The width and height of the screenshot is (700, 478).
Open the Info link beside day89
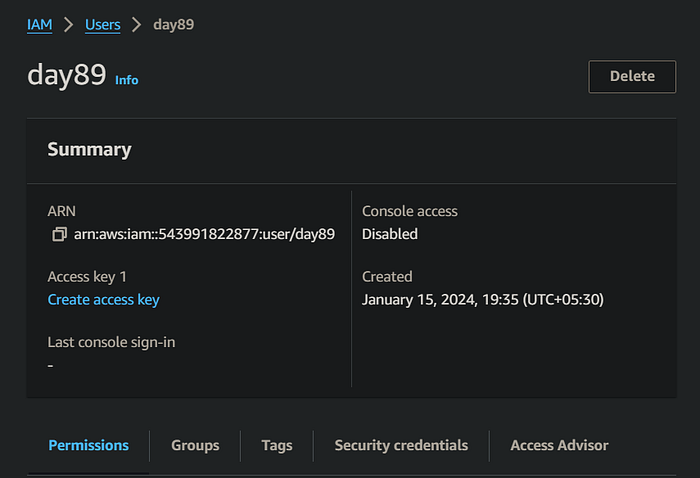[126, 80]
